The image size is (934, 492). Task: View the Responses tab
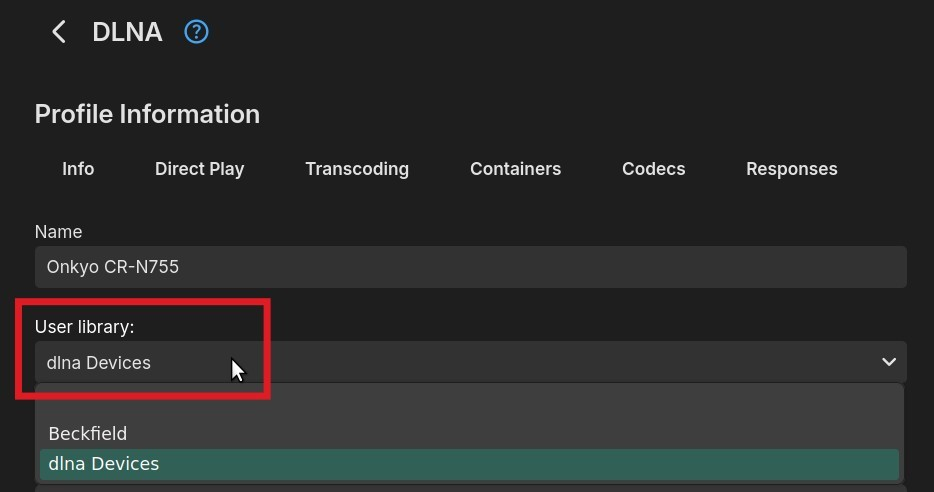pyautogui.click(x=791, y=169)
